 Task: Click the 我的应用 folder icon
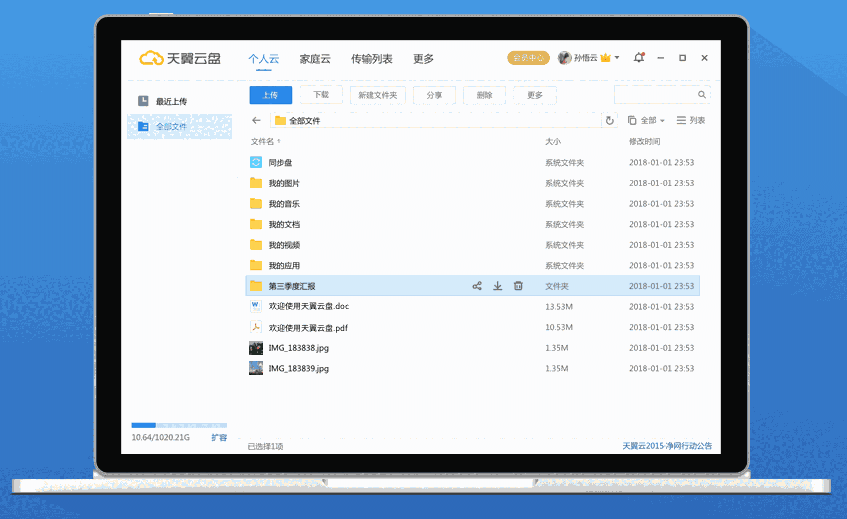tap(256, 265)
